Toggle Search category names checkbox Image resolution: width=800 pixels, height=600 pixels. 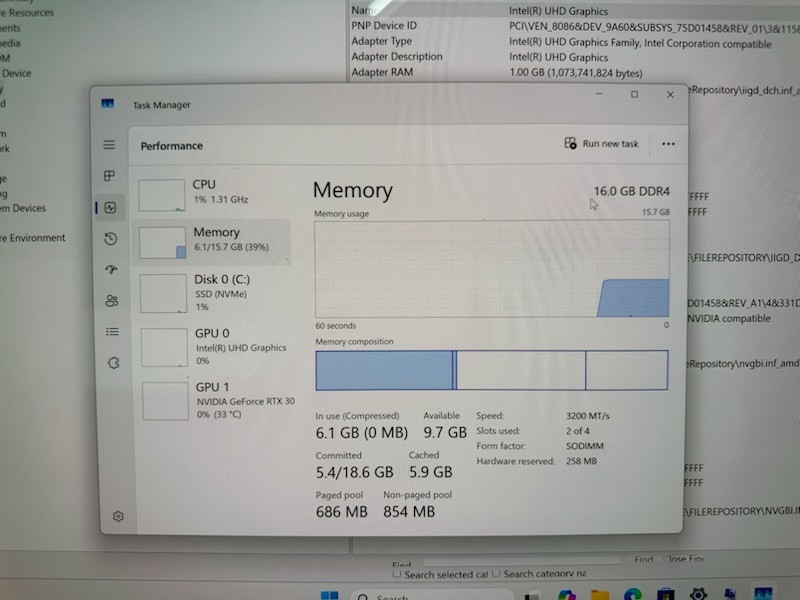[x=496, y=573]
